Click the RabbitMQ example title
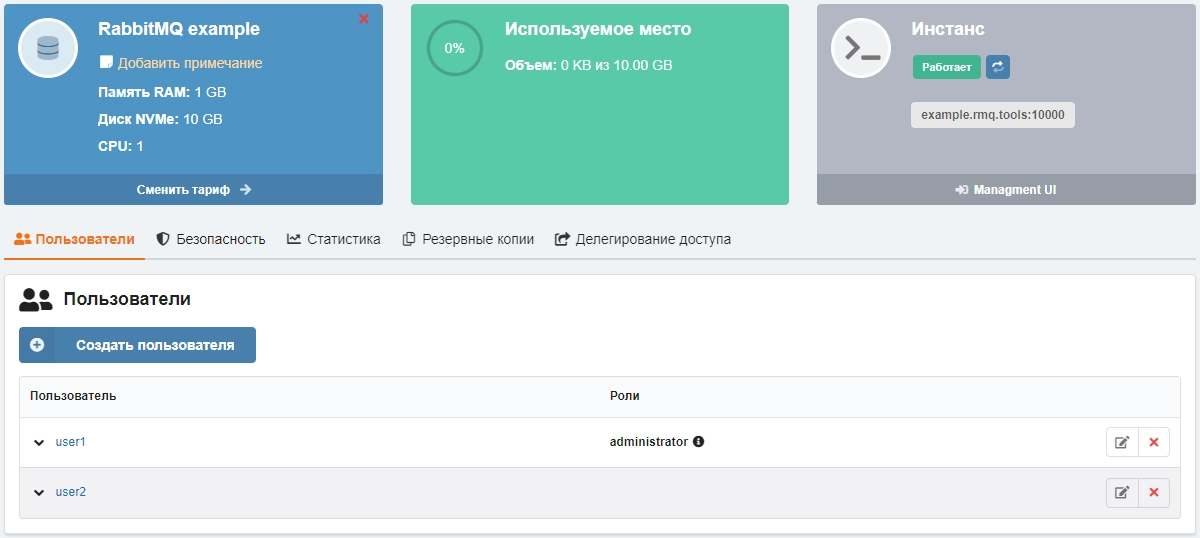This screenshot has width=1200, height=538. 179,29
